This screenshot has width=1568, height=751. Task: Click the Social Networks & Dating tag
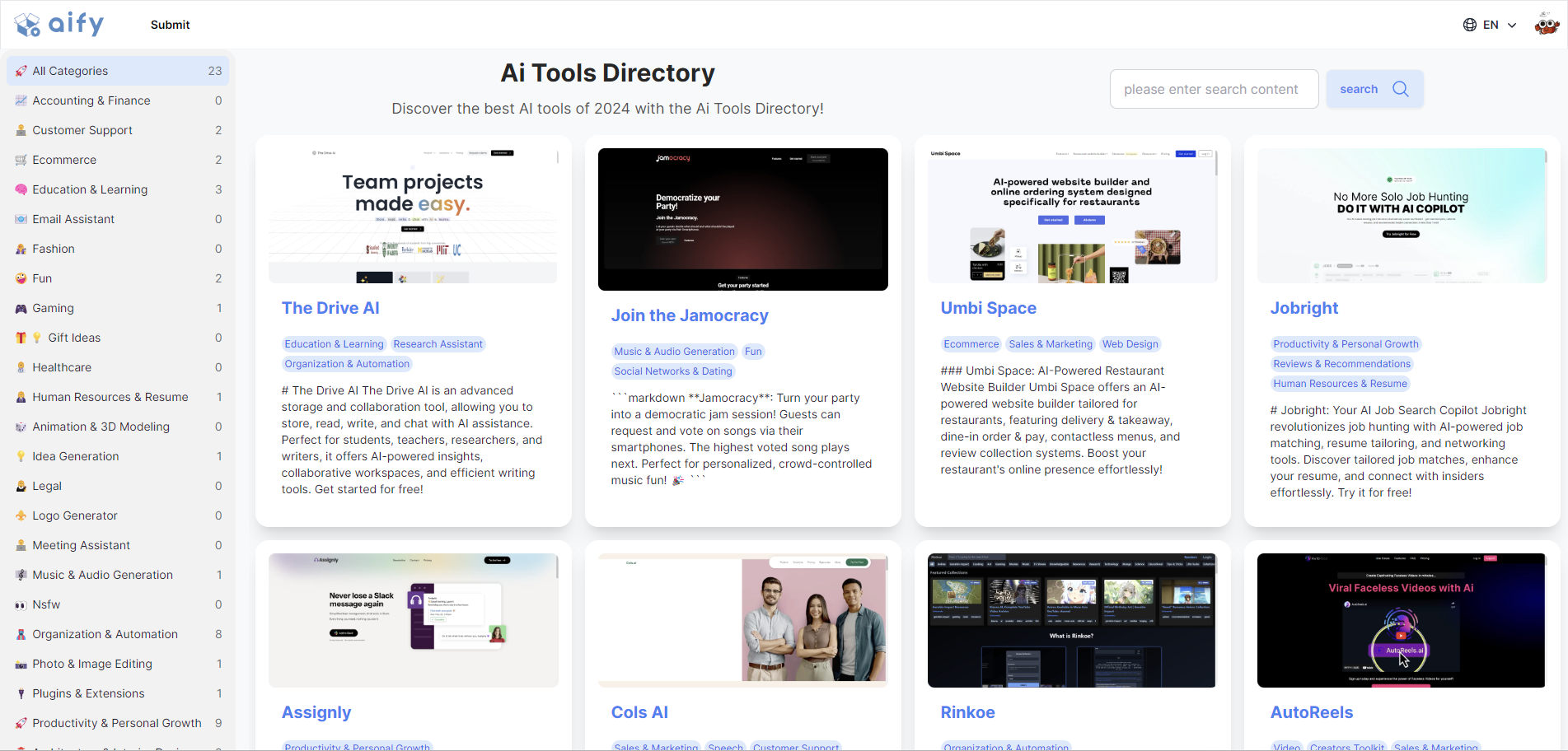point(673,371)
